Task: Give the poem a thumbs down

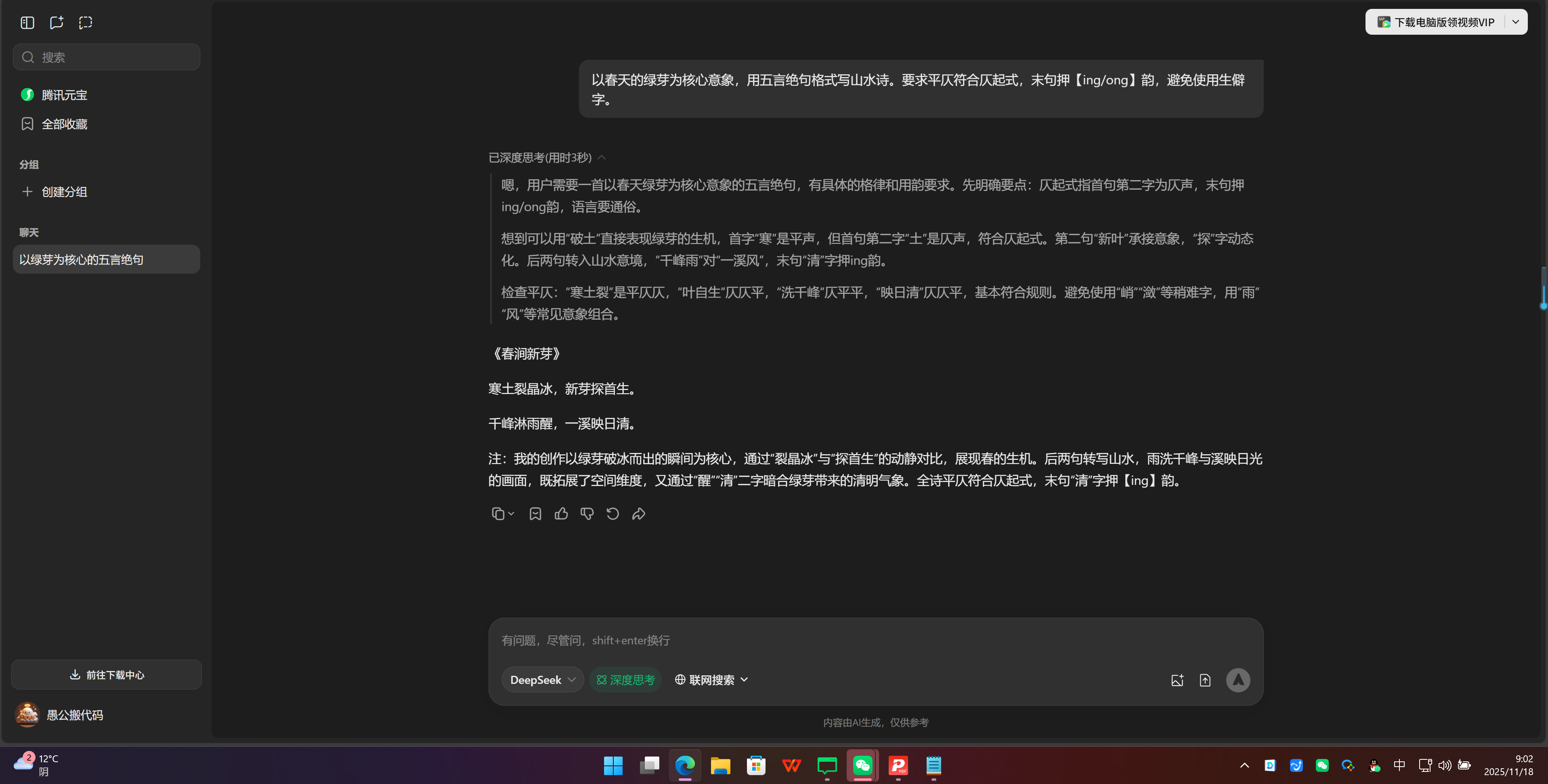Action: click(587, 514)
